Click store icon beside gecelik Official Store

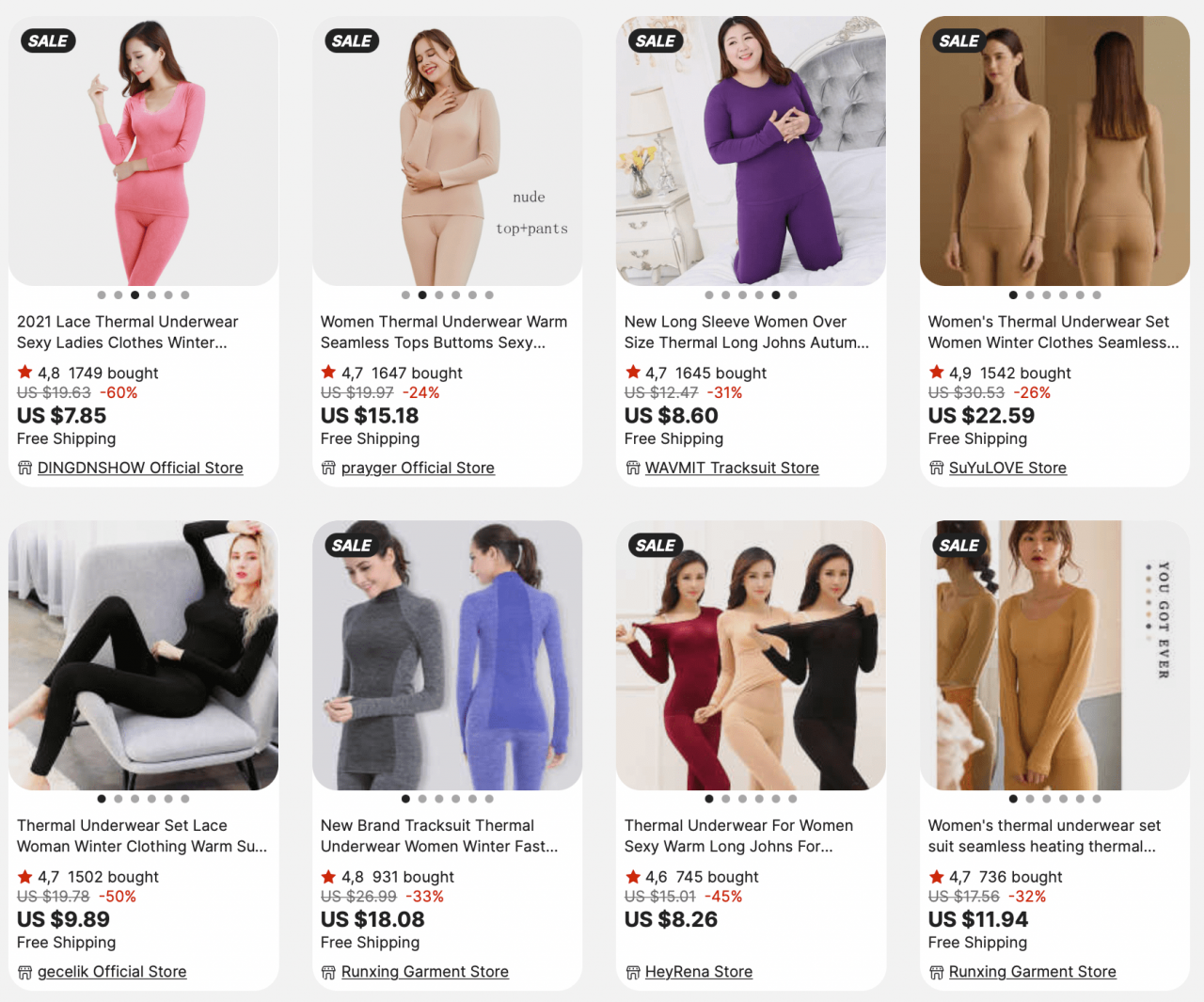pyautogui.click(x=25, y=972)
